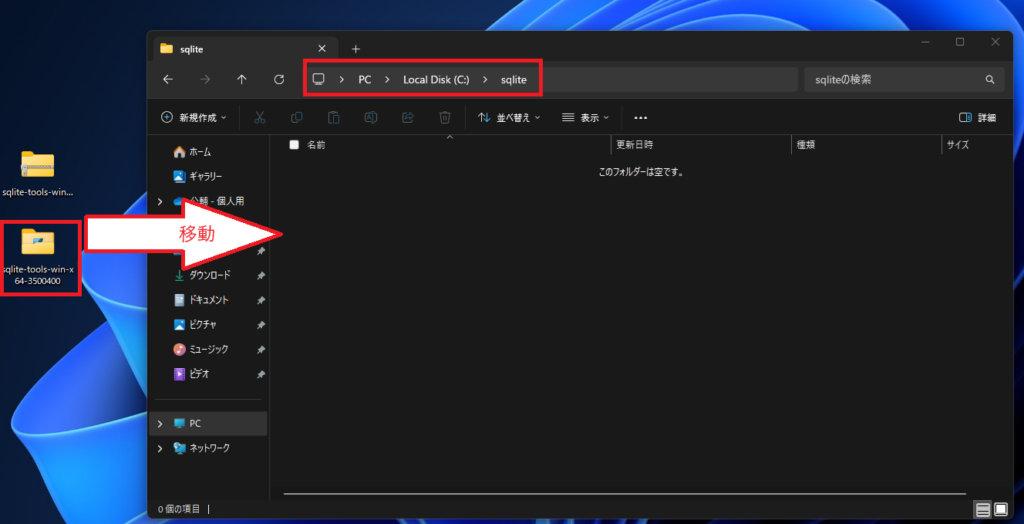Screen dimensions: 1024x524
Task: Toggle the select-all checkbox beside 名前
Action: pos(294,145)
